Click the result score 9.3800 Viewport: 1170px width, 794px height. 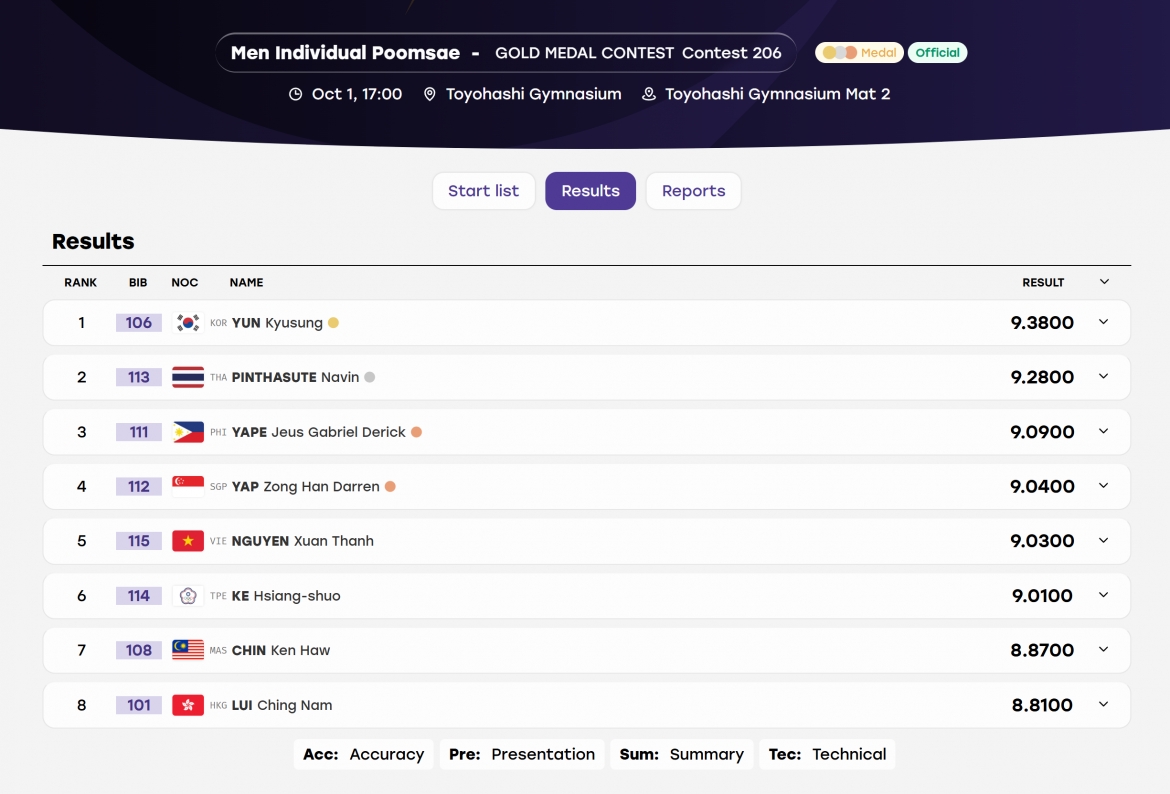[x=1042, y=322]
